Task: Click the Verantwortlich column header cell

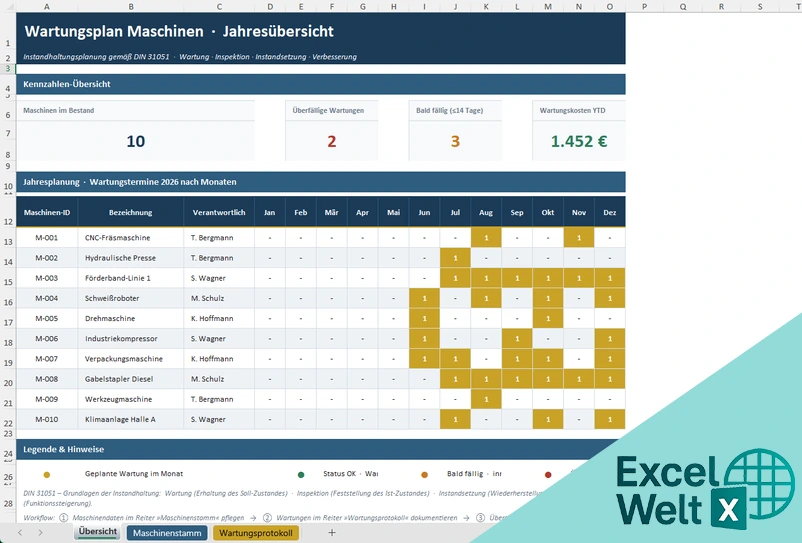Action: (219, 212)
